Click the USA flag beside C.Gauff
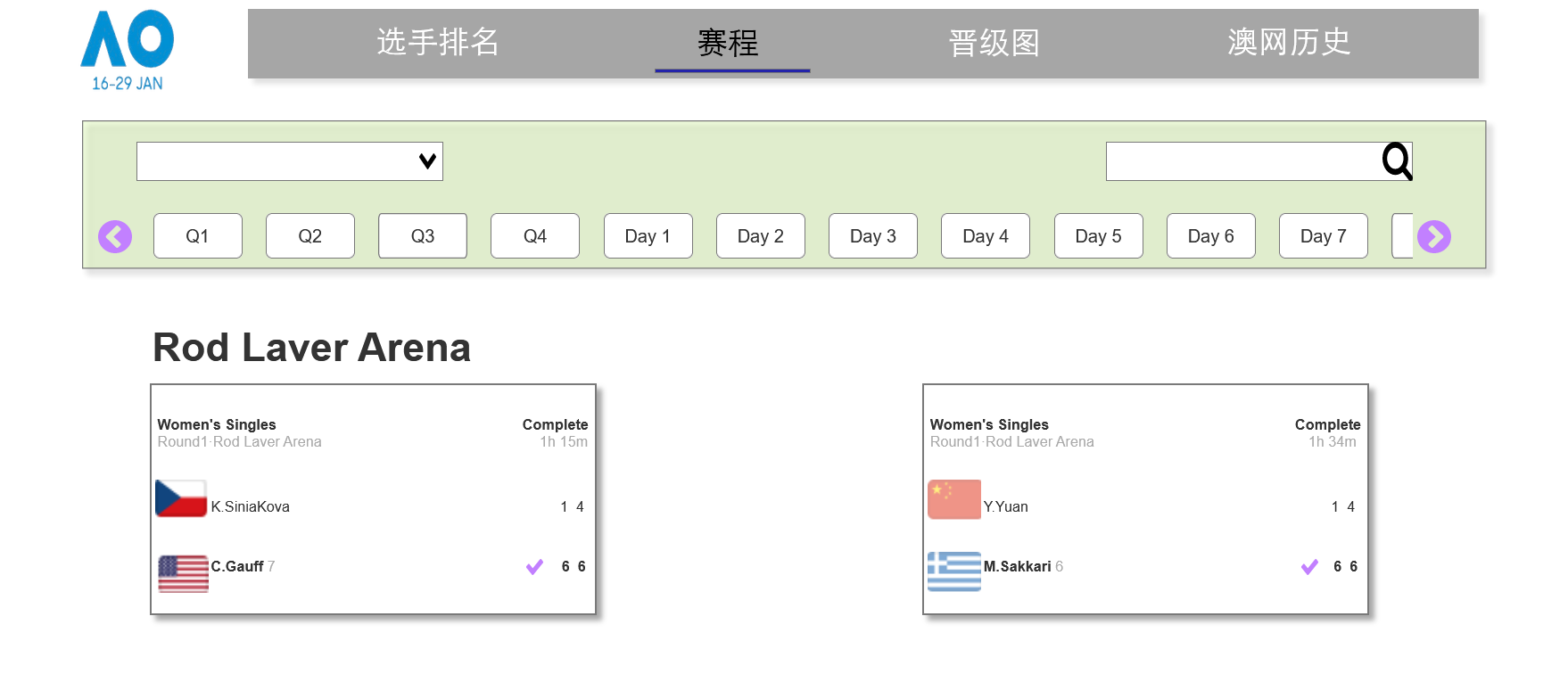 click(x=183, y=573)
